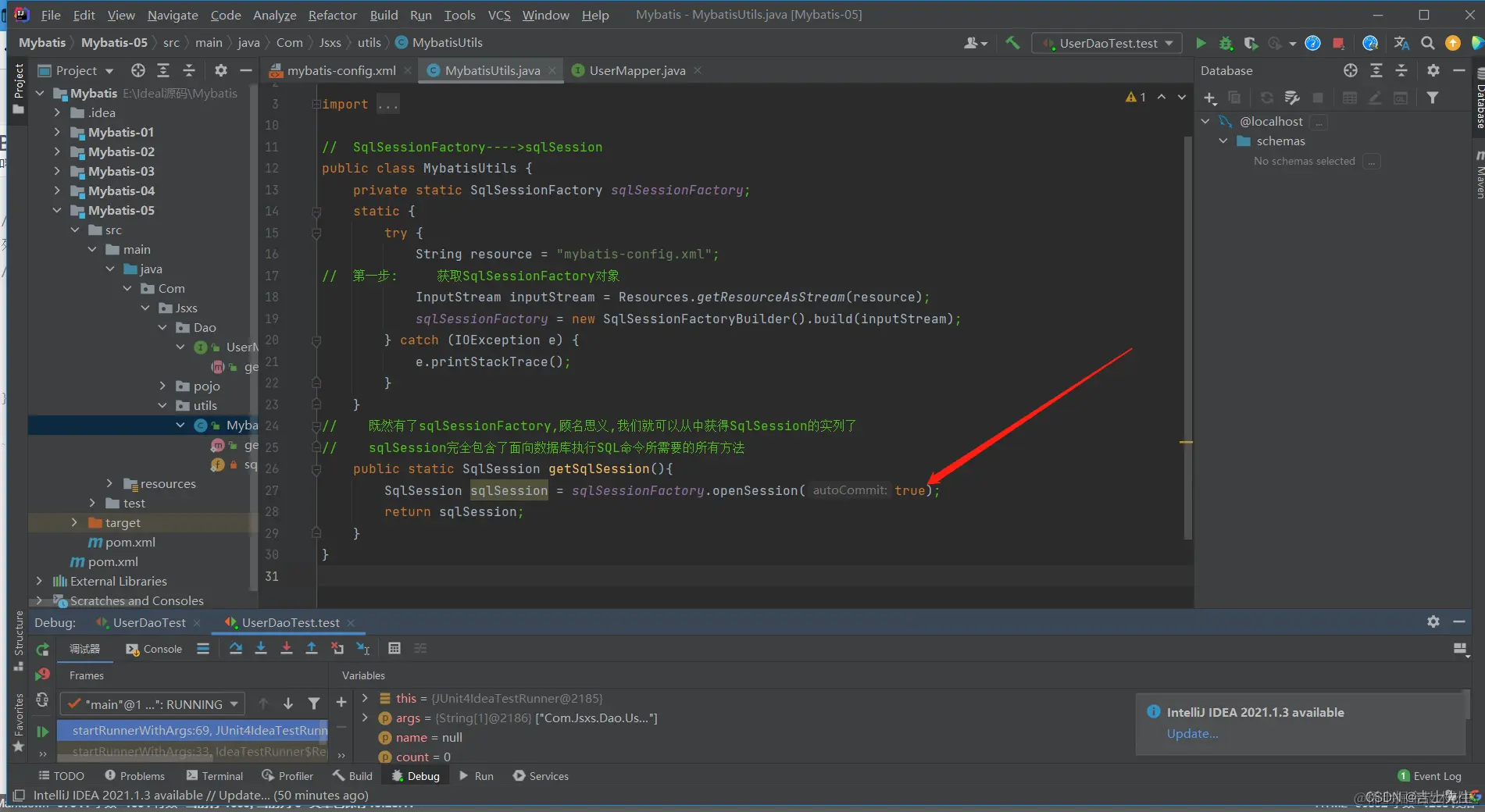Expand the pojo package
The width and height of the screenshot is (1485, 812).
click(162, 386)
